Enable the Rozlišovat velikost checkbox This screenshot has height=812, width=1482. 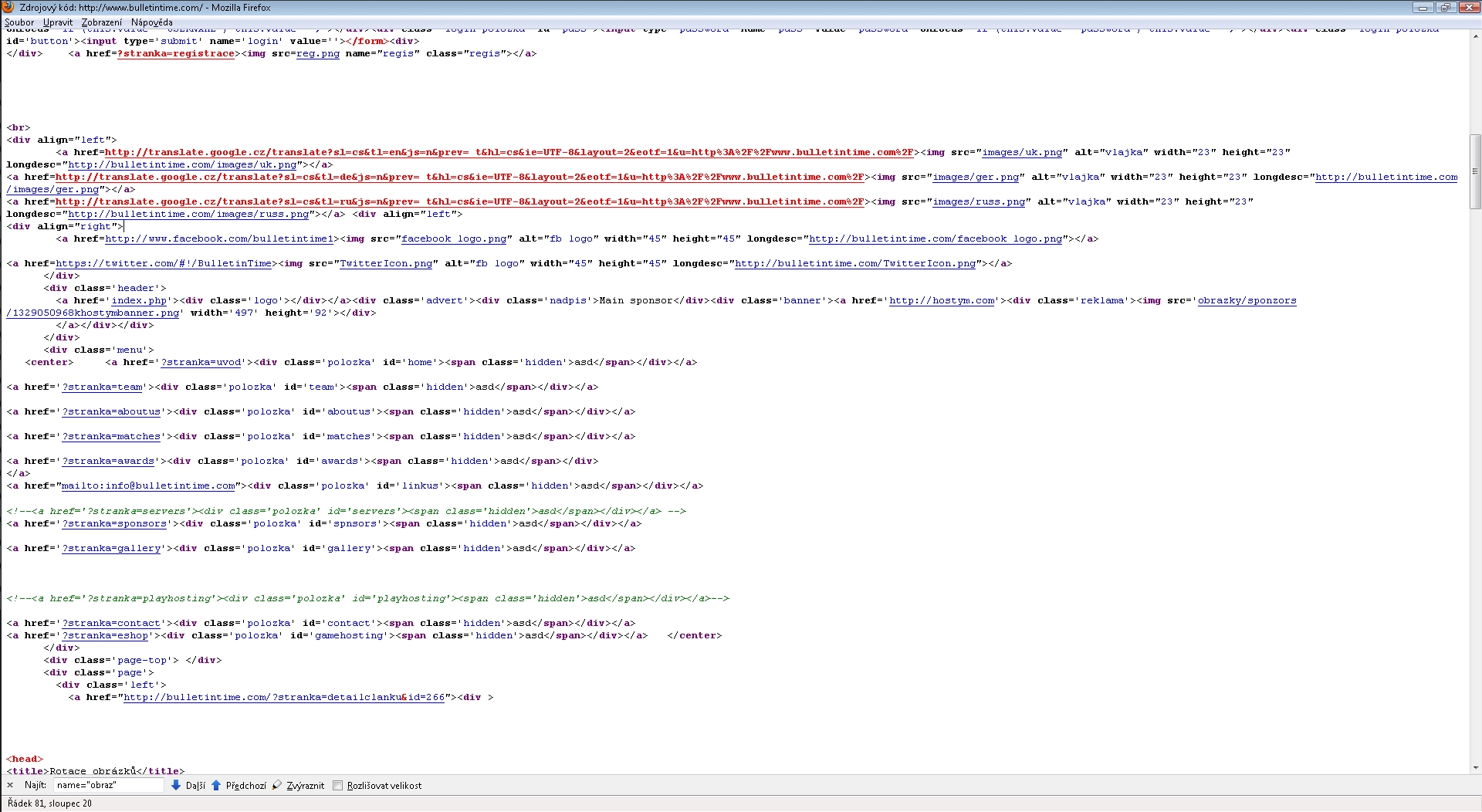click(337, 785)
